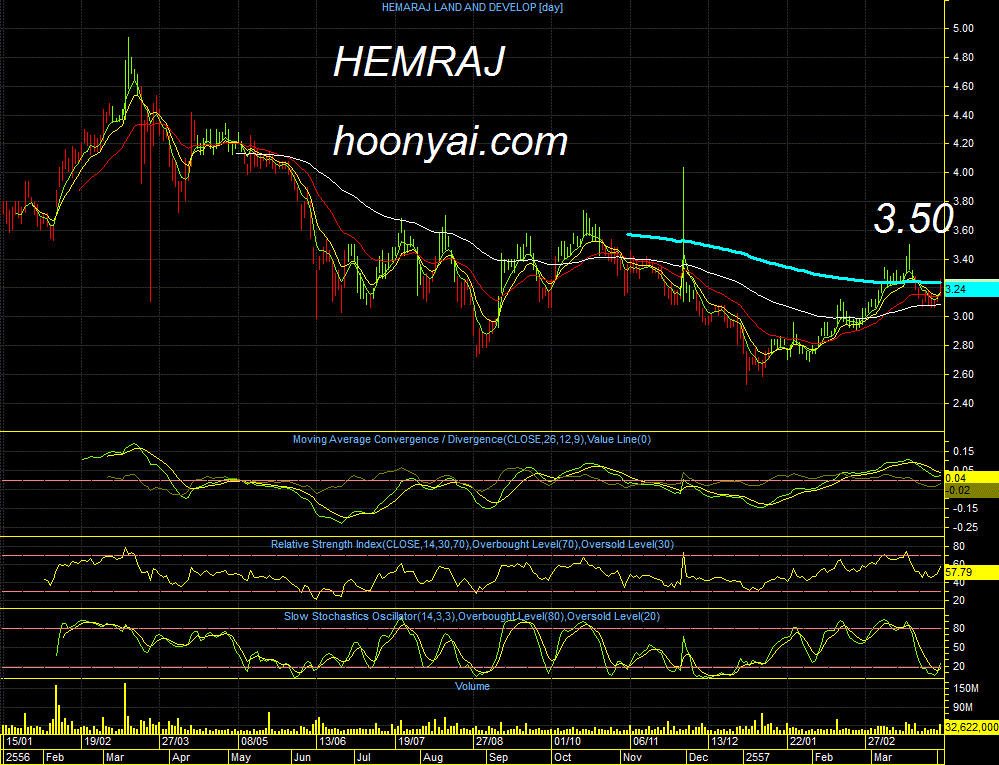The height and width of the screenshot is (765, 999).
Task: Click the 27/03 date label
Action: click(x=175, y=741)
